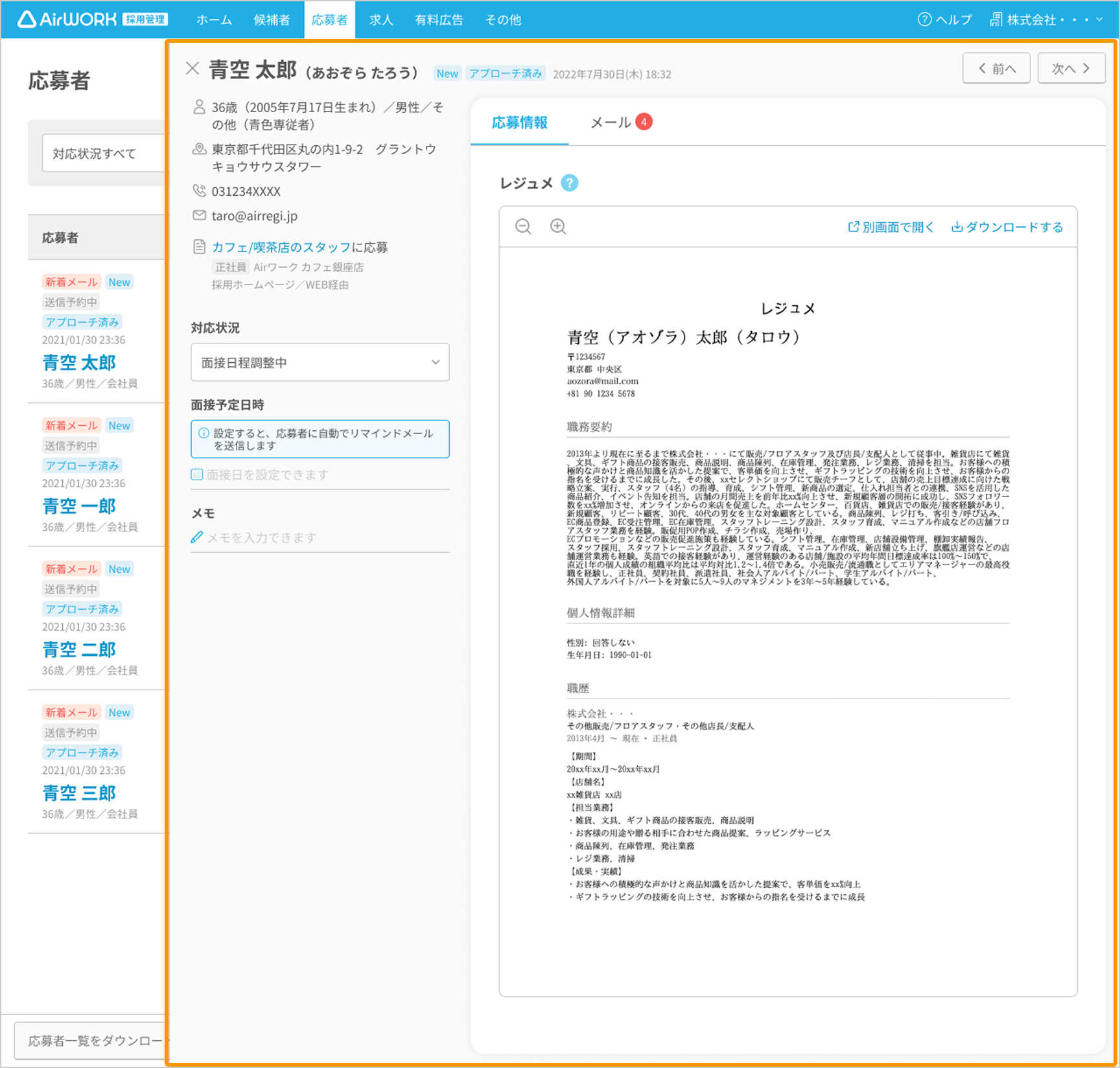Viewport: 1120px width, 1068px height.
Task: Click the date 2022年7月30日(木) 18:32
Action: click(612, 75)
